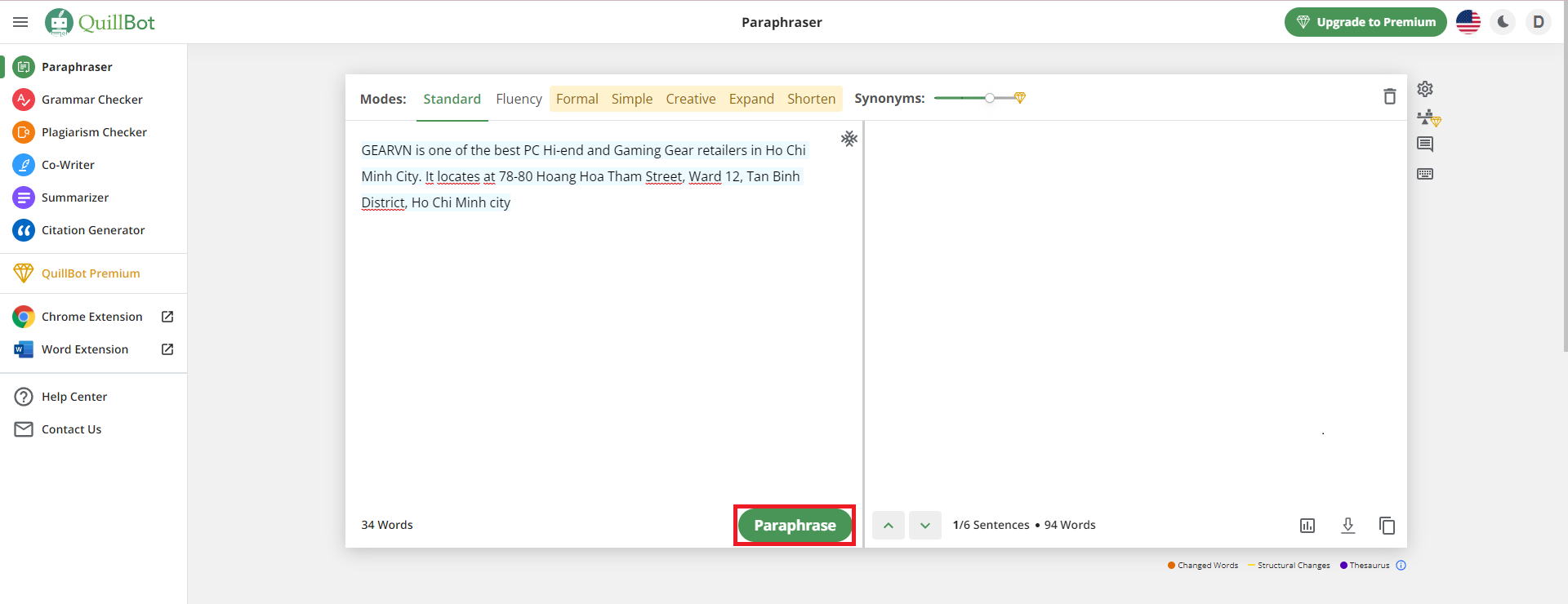Click the Chrome Extension external-link icon
This screenshot has height=604, width=1568.
[167, 317]
